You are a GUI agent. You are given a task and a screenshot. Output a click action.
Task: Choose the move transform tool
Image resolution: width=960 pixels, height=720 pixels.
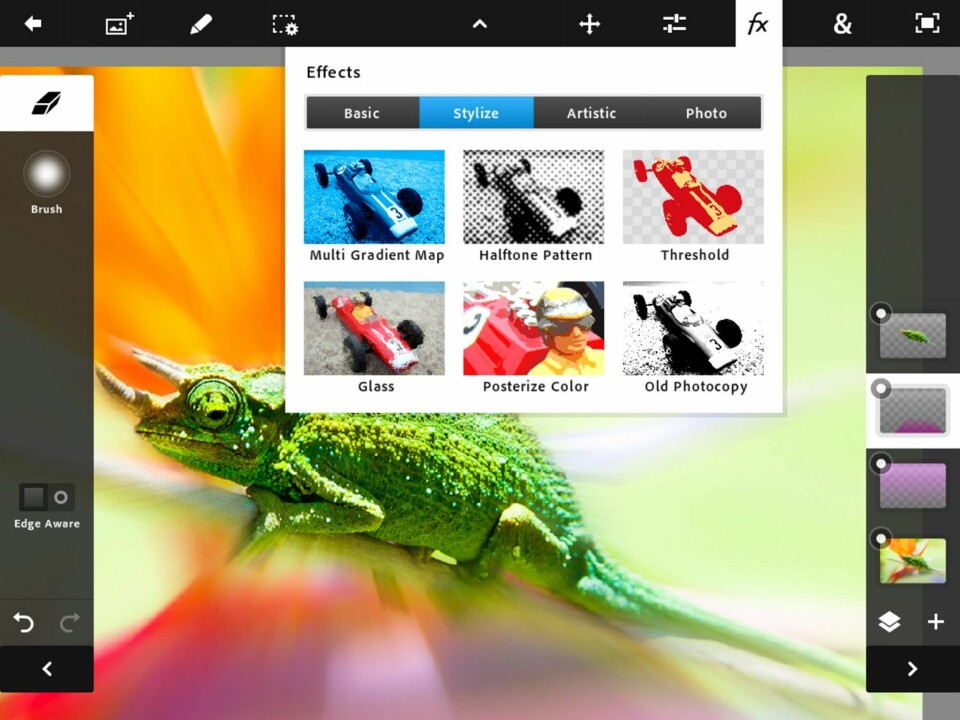(590, 24)
